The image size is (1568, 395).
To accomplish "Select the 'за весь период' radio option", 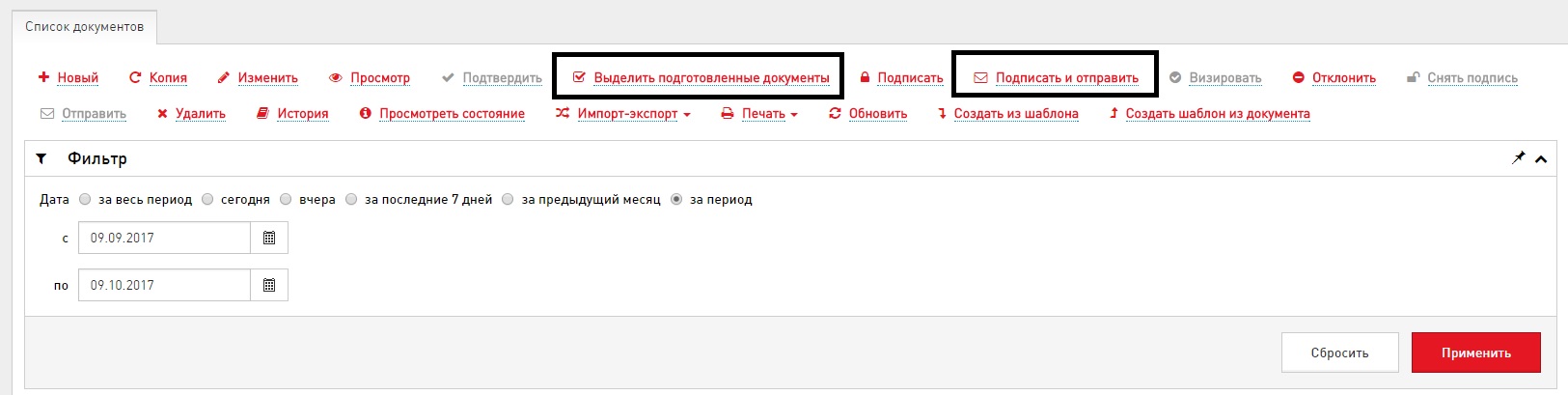I will click(85, 199).
